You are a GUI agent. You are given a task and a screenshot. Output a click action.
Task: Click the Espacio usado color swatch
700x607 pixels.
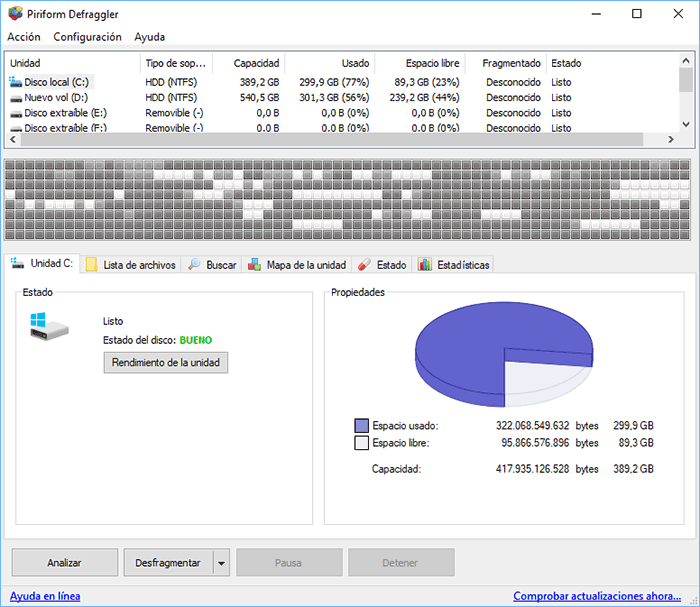point(361,425)
